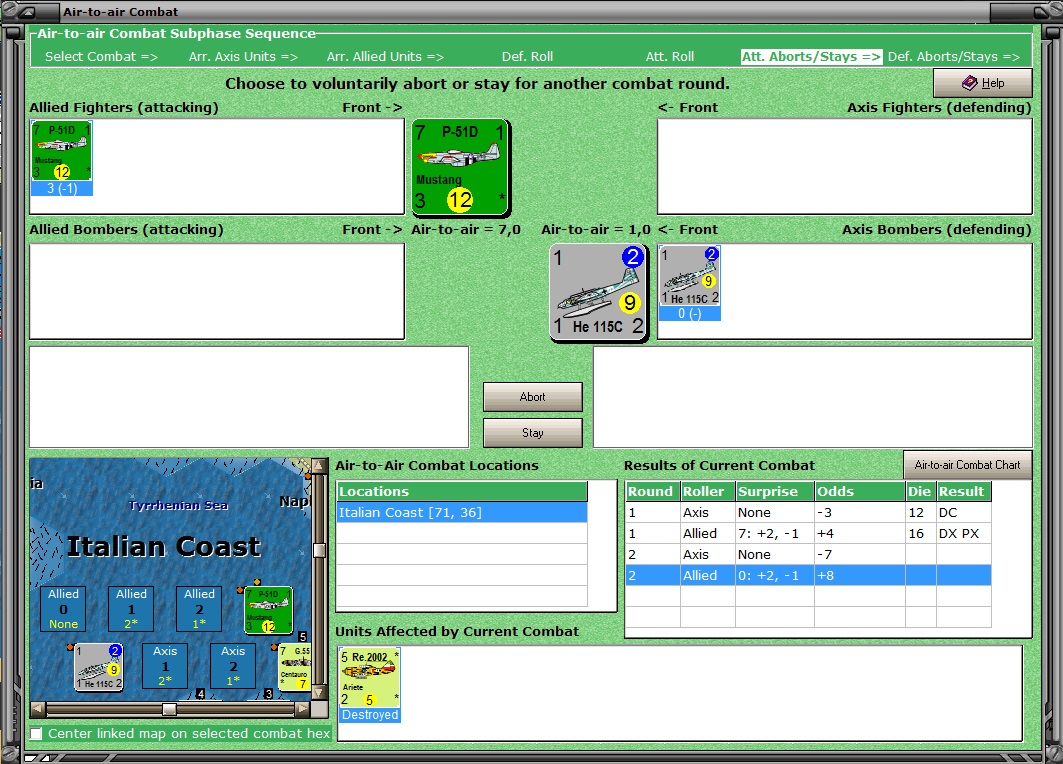Click the P-51D counter on the minimap

[x=268, y=610]
